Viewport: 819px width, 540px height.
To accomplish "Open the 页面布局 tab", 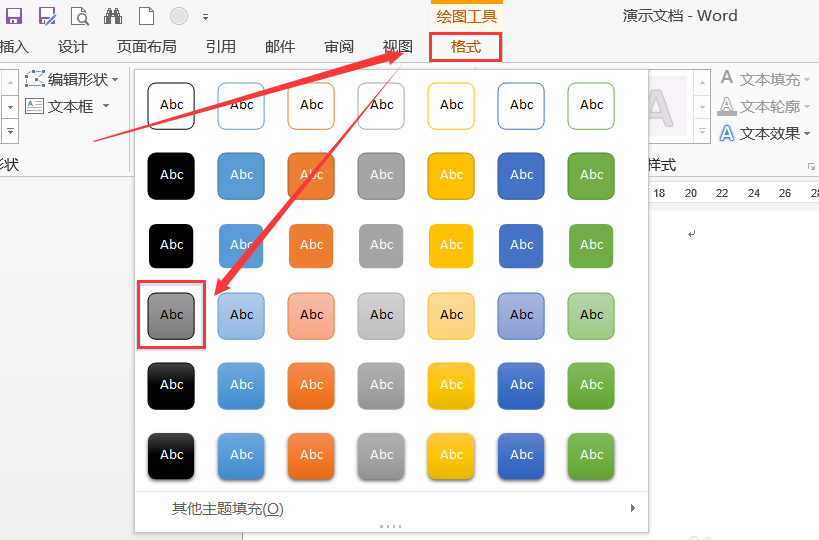I will (x=146, y=46).
